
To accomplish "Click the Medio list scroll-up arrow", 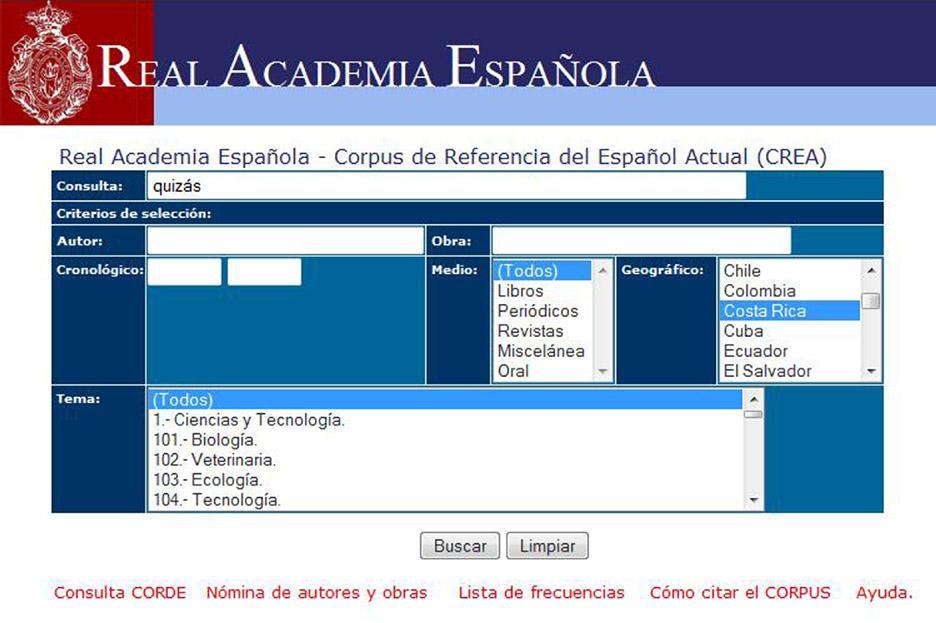I will [602, 270].
